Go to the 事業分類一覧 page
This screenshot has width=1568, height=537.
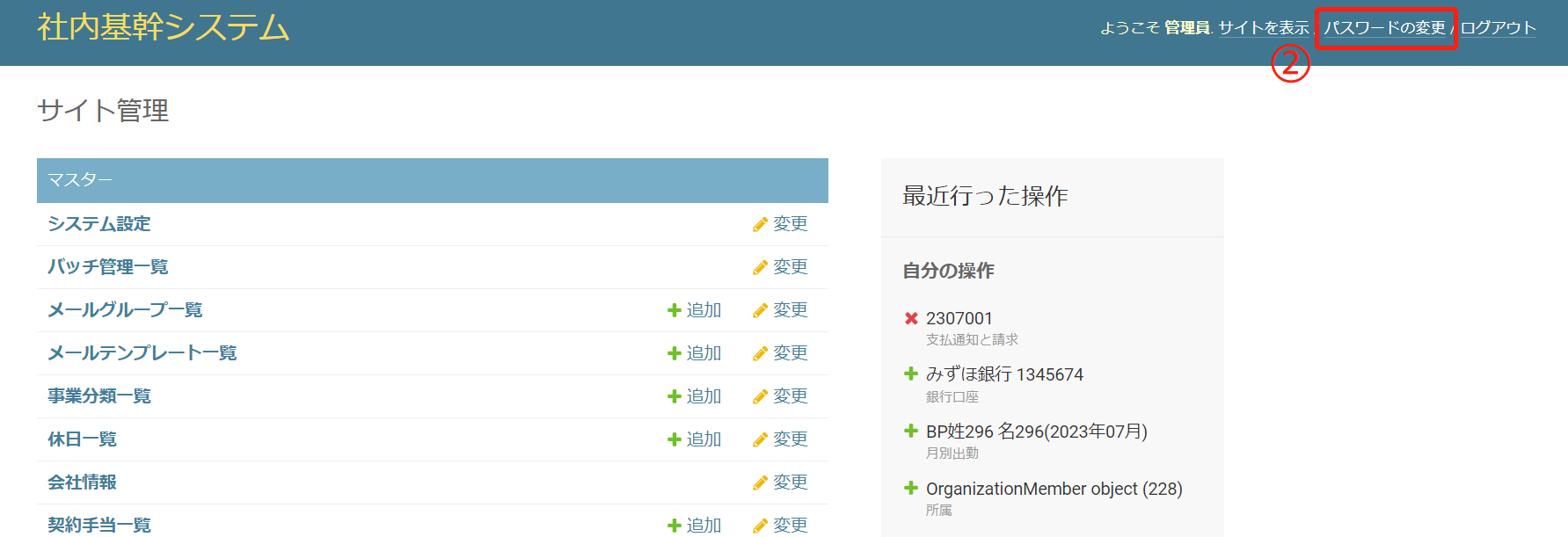point(99,396)
